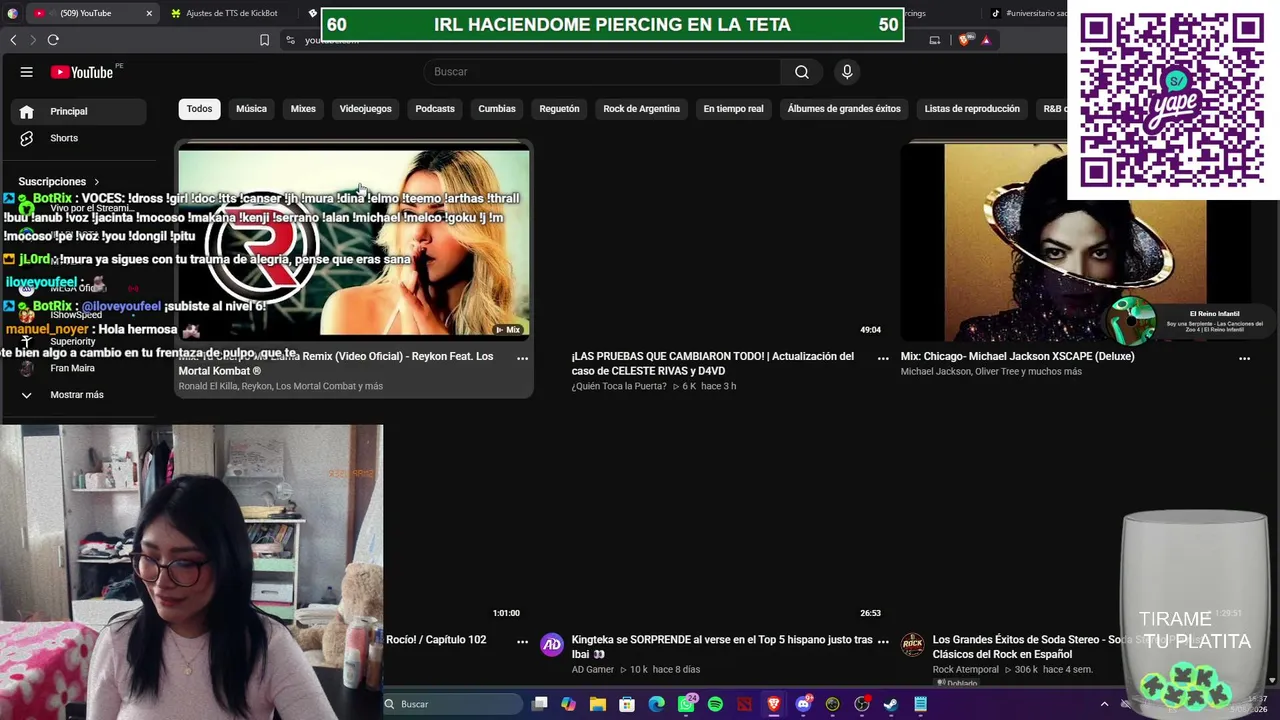The height and width of the screenshot is (720, 1280).
Task: Open the ¿Quién Toca la Puerta? channel link
Action: pos(618,386)
